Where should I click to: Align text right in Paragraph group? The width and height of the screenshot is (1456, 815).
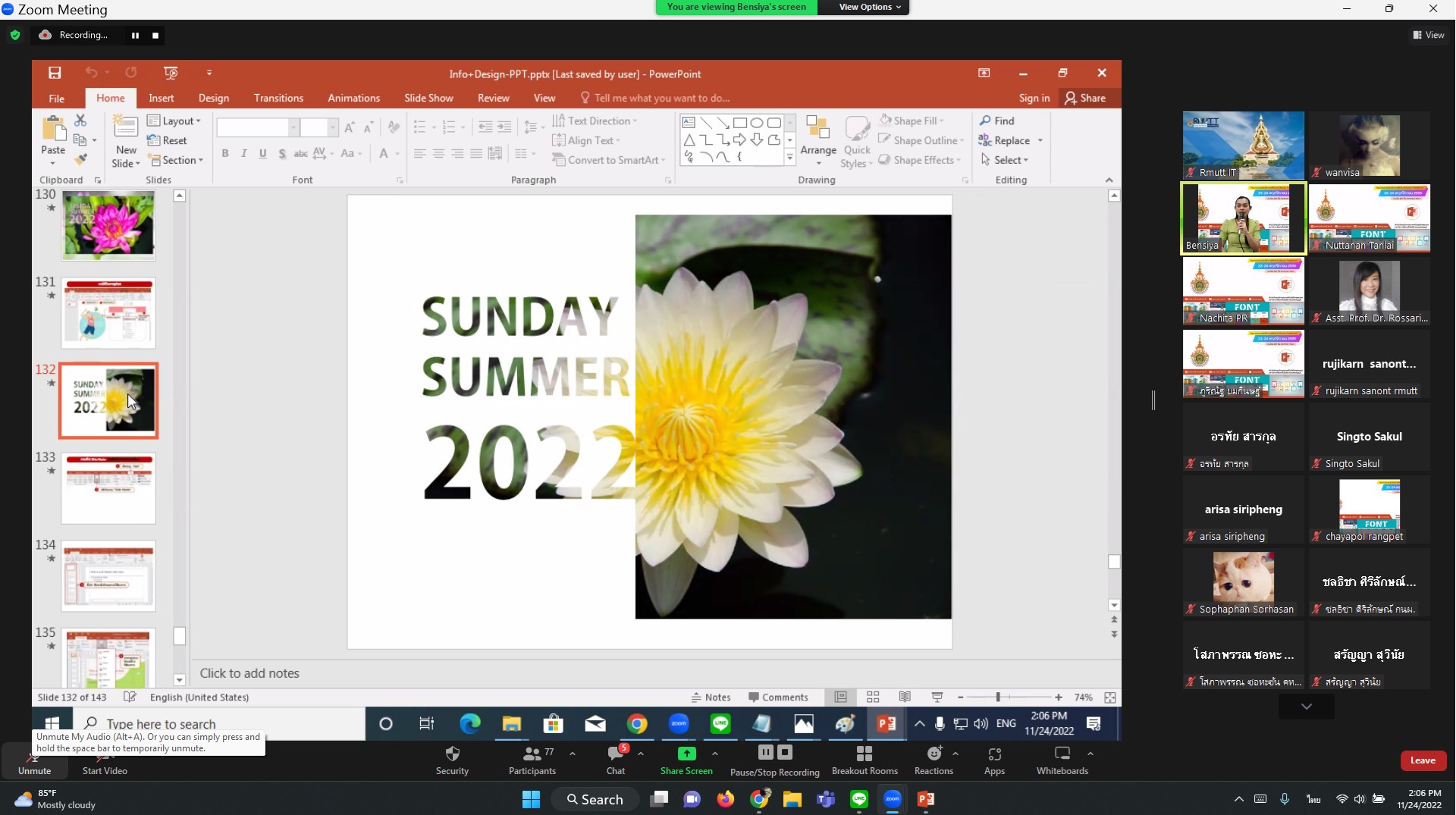click(457, 153)
